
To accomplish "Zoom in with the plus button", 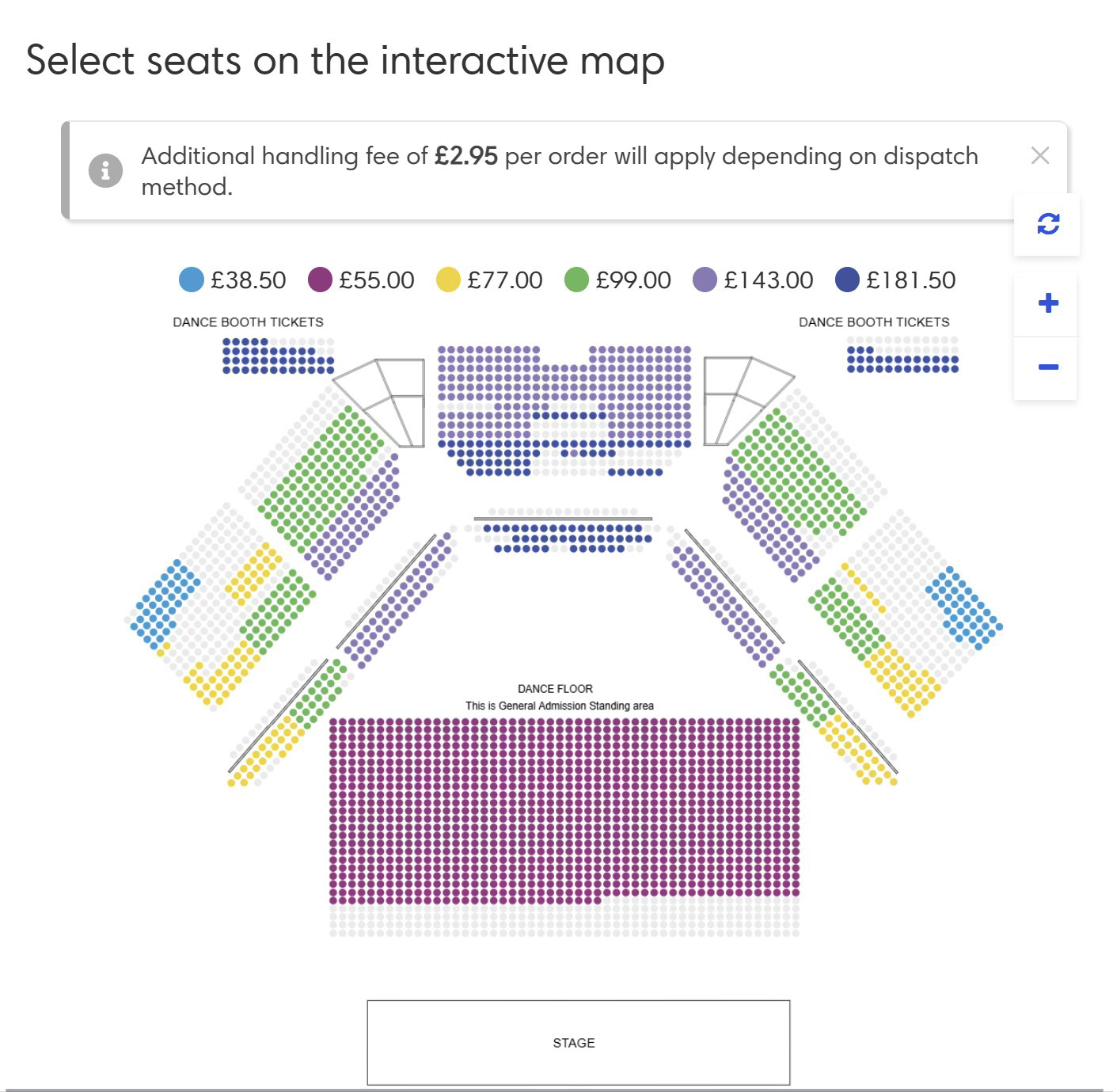I will pyautogui.click(x=1047, y=303).
